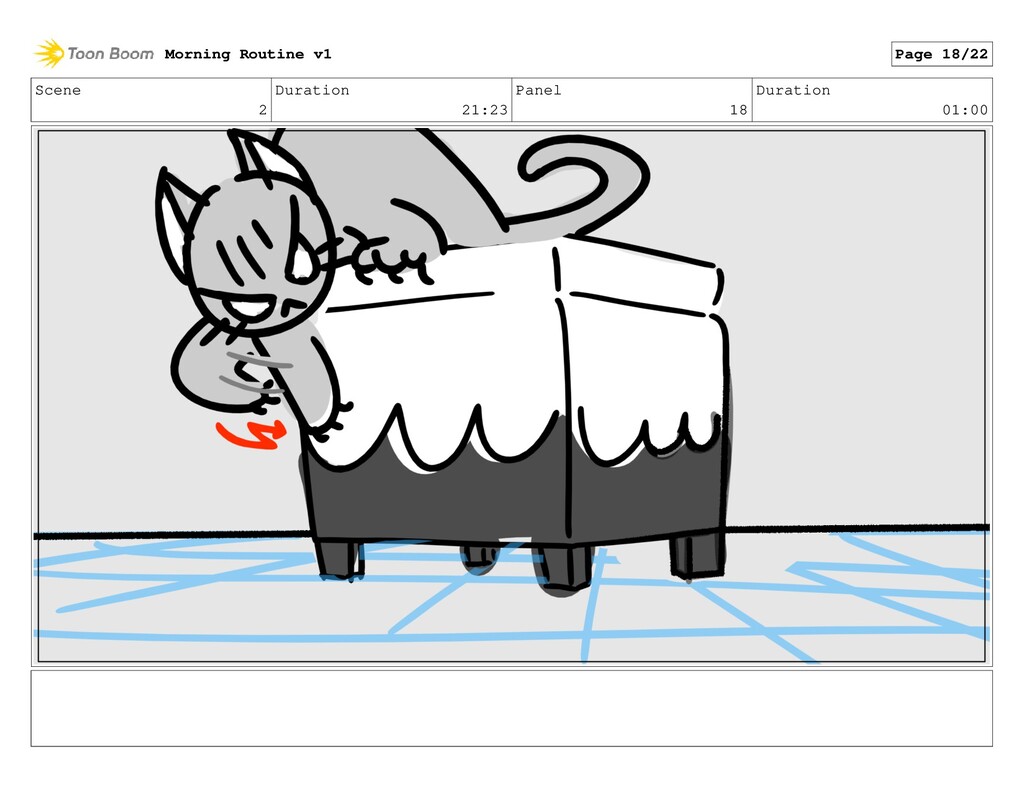This screenshot has width=1024, height=793.
Task: Click the scene 'Duration' label before 21:23
Action: pyautogui.click(x=312, y=90)
